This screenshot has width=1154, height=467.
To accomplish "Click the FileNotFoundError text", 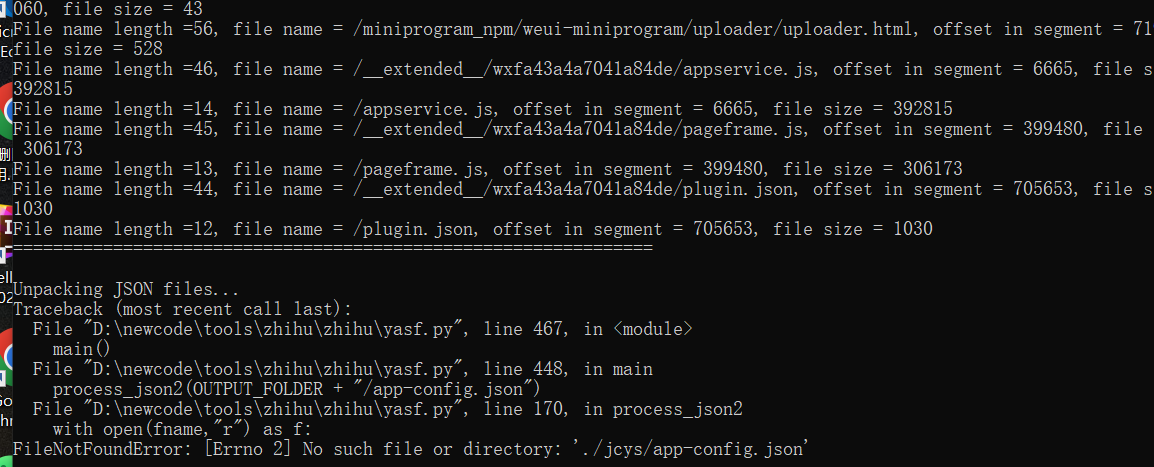I will point(100,449).
